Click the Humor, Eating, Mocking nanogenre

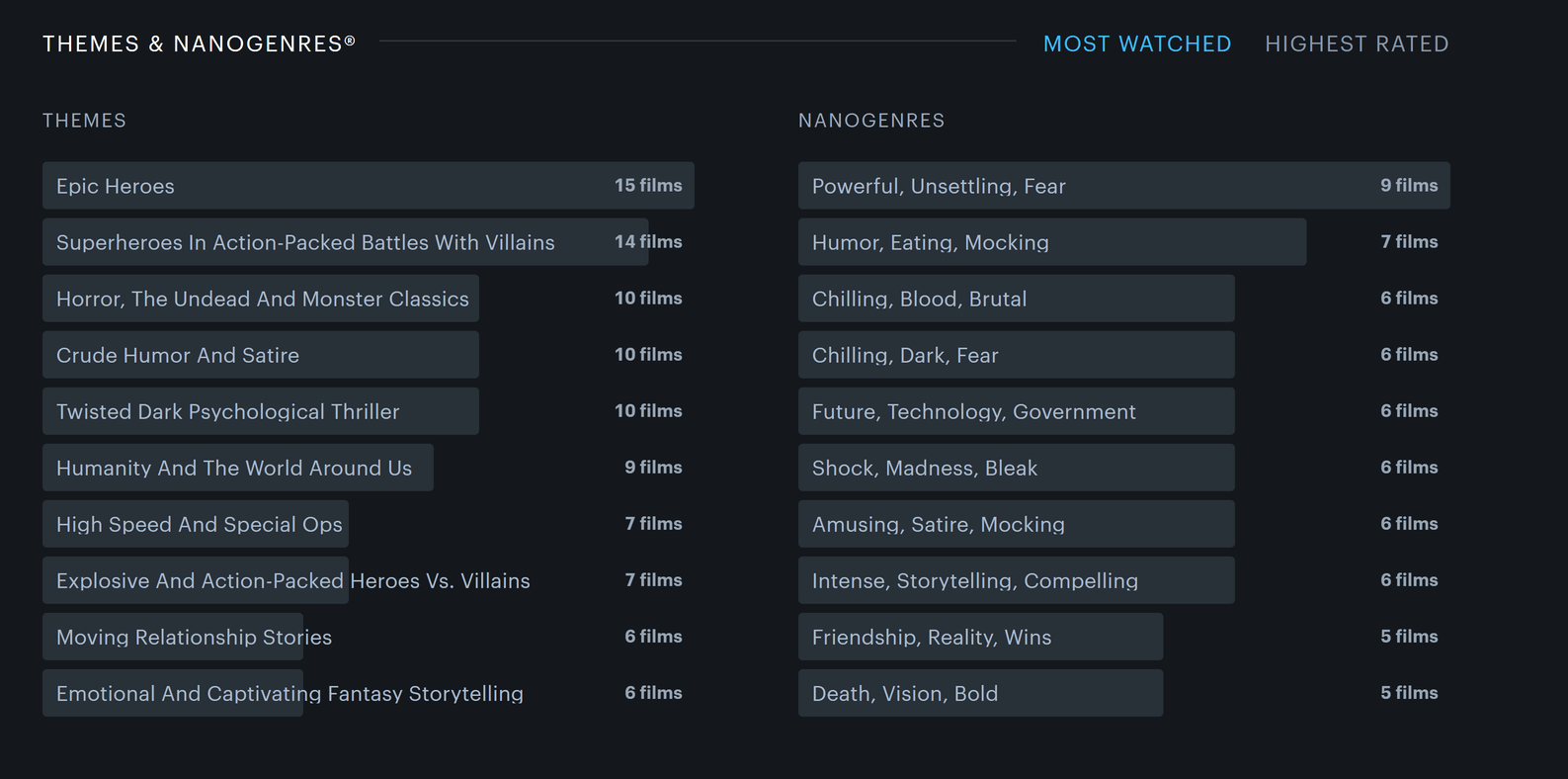(931, 242)
